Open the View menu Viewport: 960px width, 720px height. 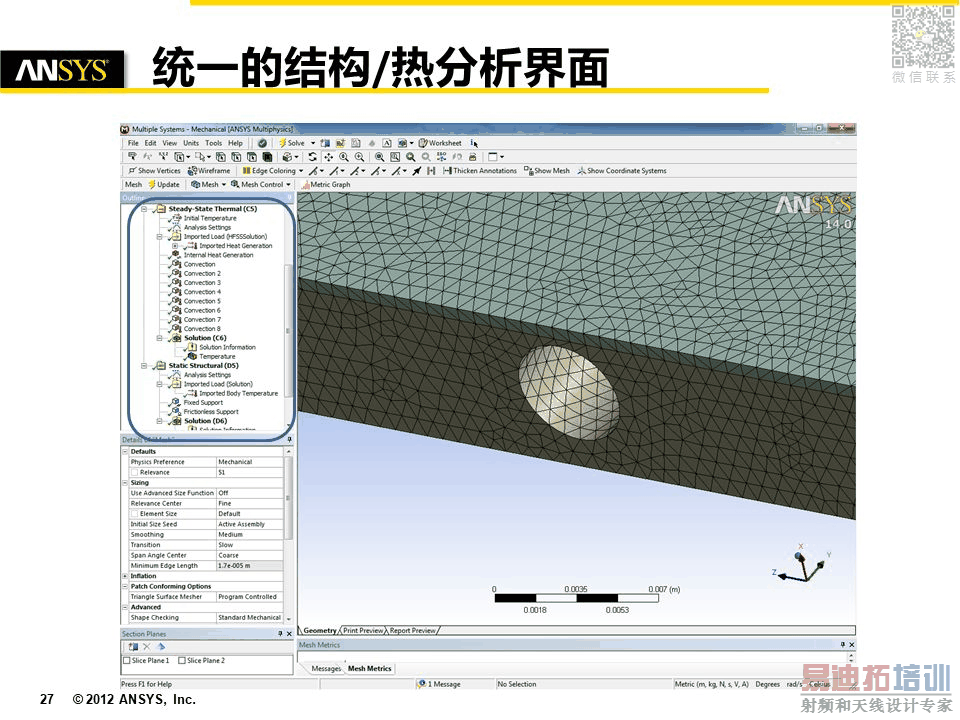[170, 143]
